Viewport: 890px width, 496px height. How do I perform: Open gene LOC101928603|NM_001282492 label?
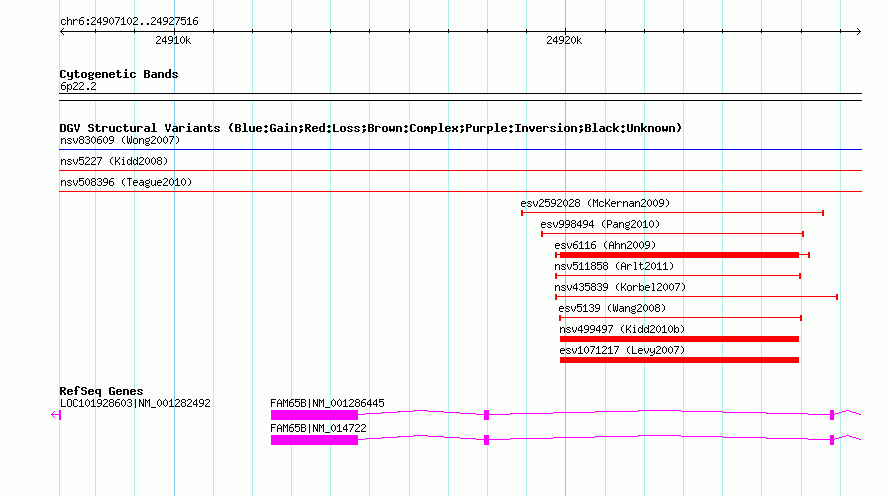coord(135,403)
